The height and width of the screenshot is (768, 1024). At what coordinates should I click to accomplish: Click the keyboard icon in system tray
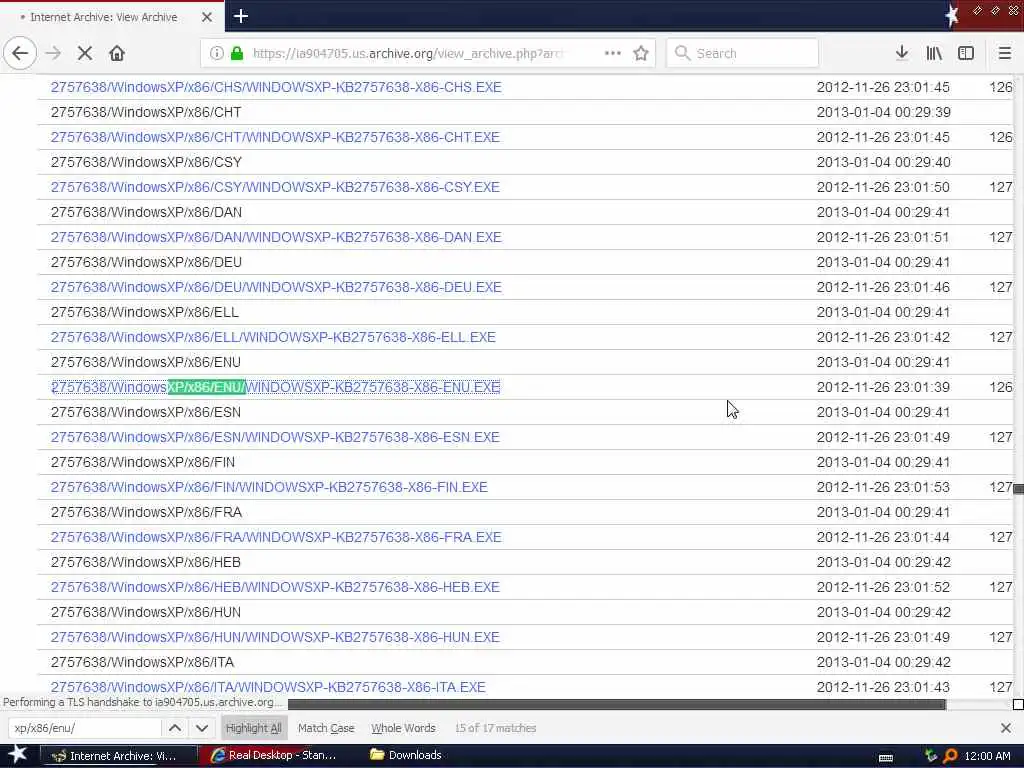(x=886, y=757)
